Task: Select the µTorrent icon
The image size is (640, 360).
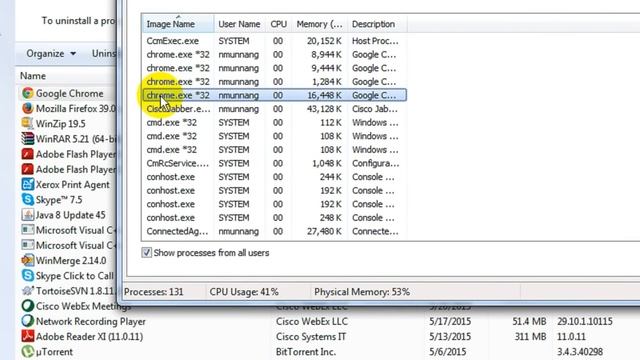Action: (x=28, y=351)
